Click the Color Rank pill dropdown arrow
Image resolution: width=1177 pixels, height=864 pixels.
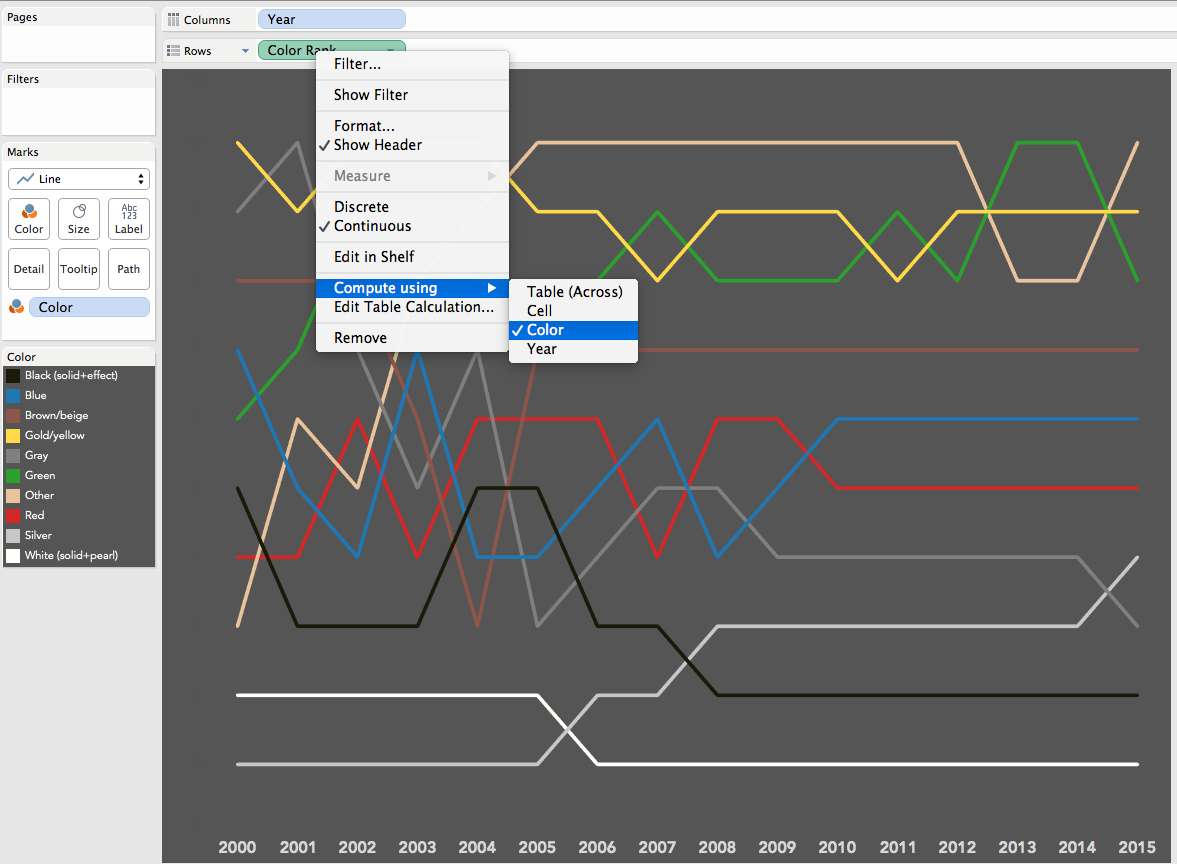click(391, 50)
